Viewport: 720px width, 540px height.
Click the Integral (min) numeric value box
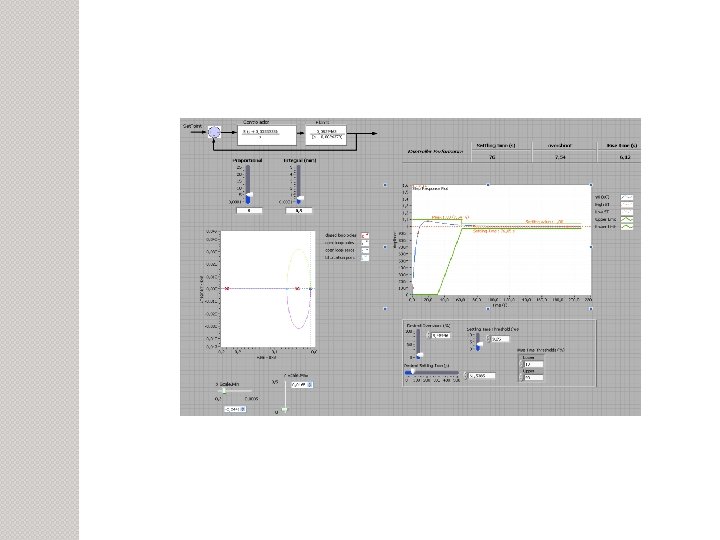point(298,210)
